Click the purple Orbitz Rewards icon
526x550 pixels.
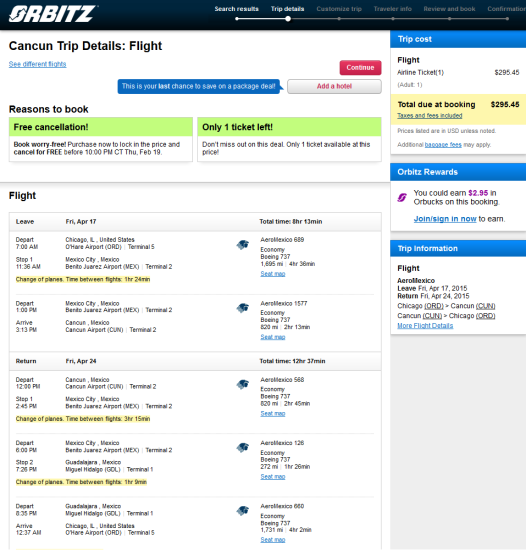point(402,197)
